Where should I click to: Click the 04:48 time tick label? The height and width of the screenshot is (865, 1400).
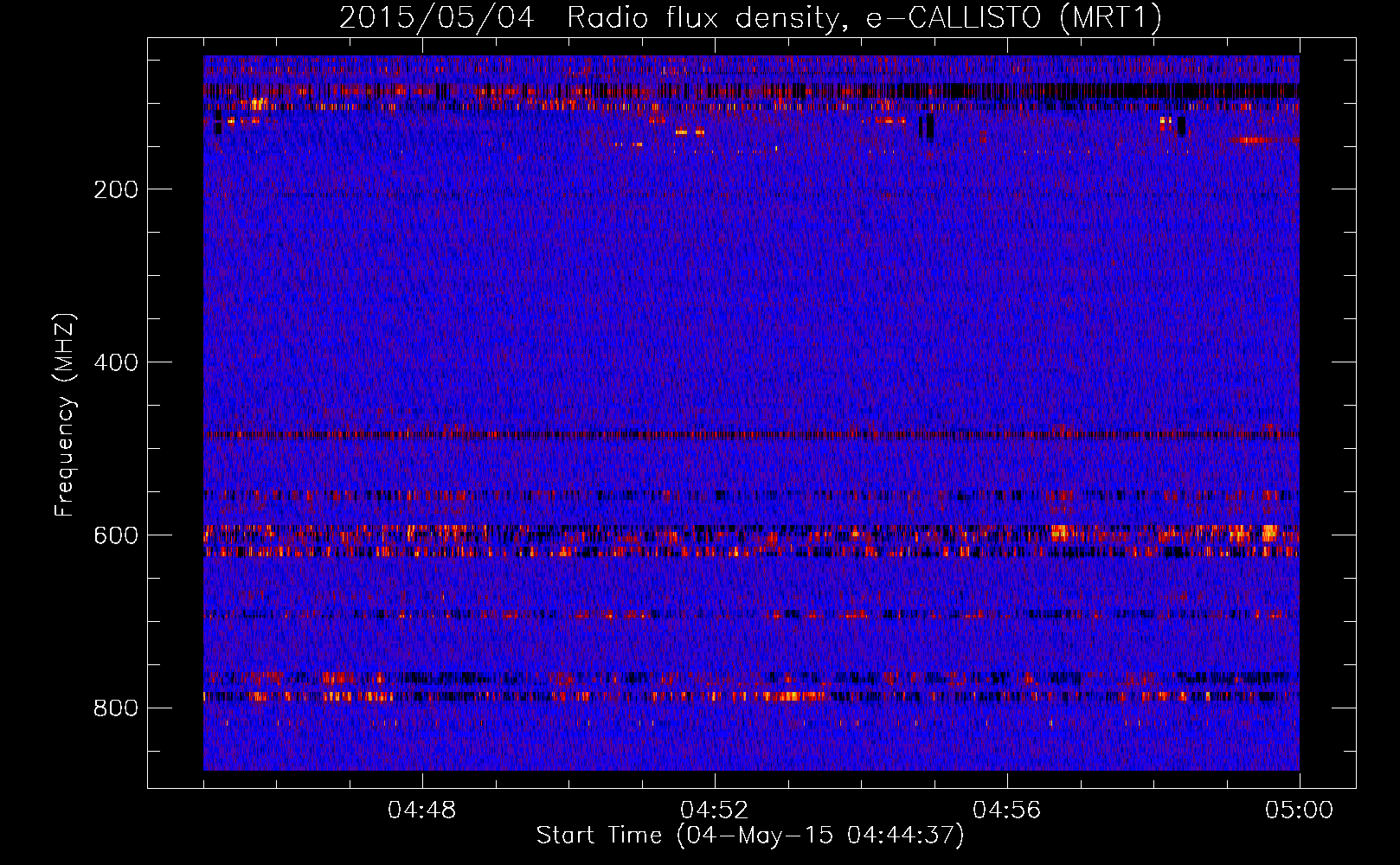coord(422,811)
